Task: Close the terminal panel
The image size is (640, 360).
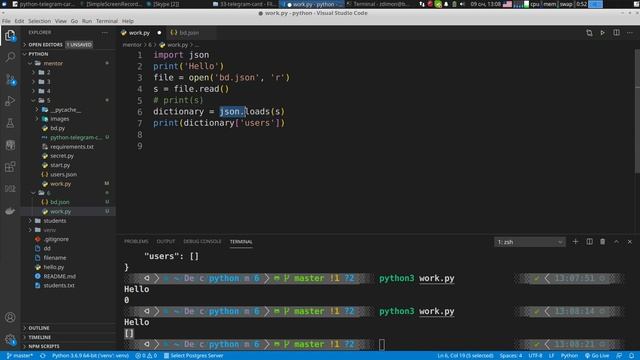Action: click(x=630, y=242)
